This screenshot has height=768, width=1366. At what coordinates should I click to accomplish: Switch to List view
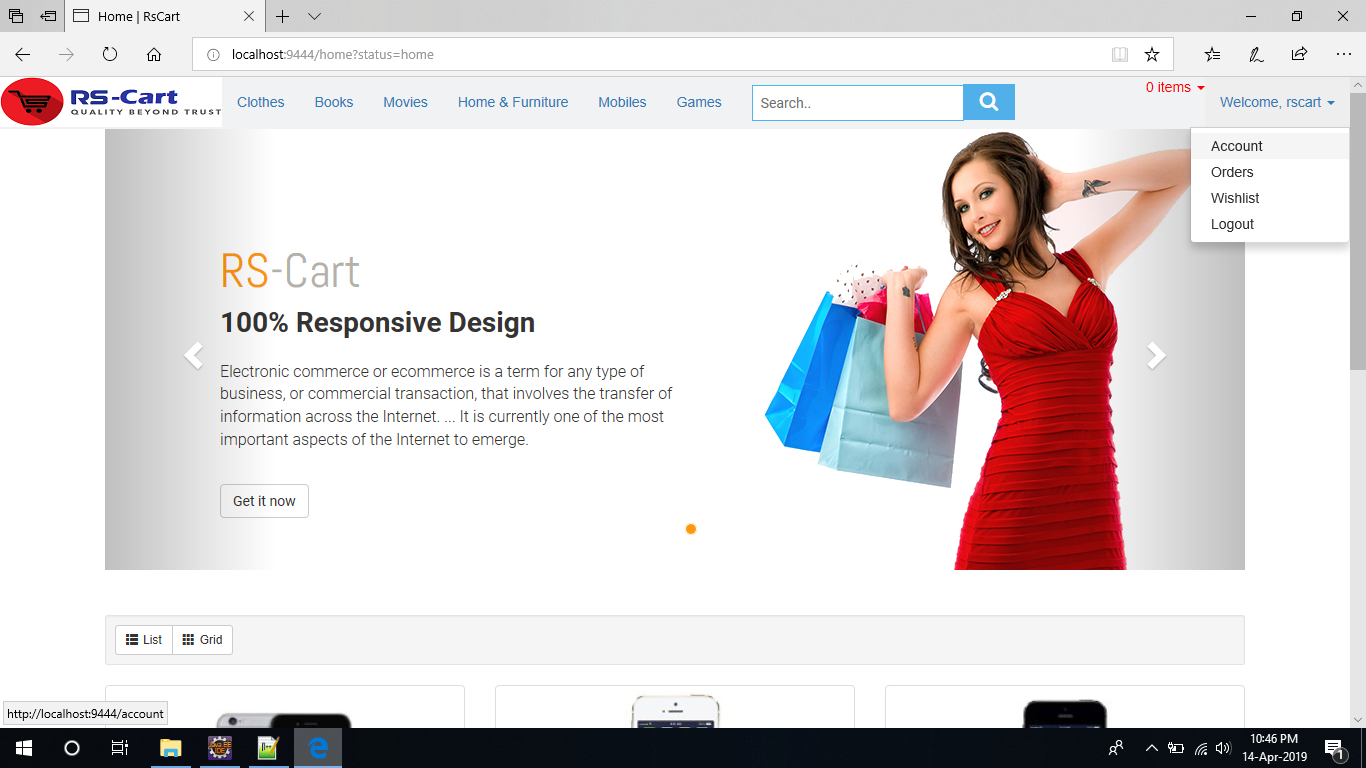point(144,640)
